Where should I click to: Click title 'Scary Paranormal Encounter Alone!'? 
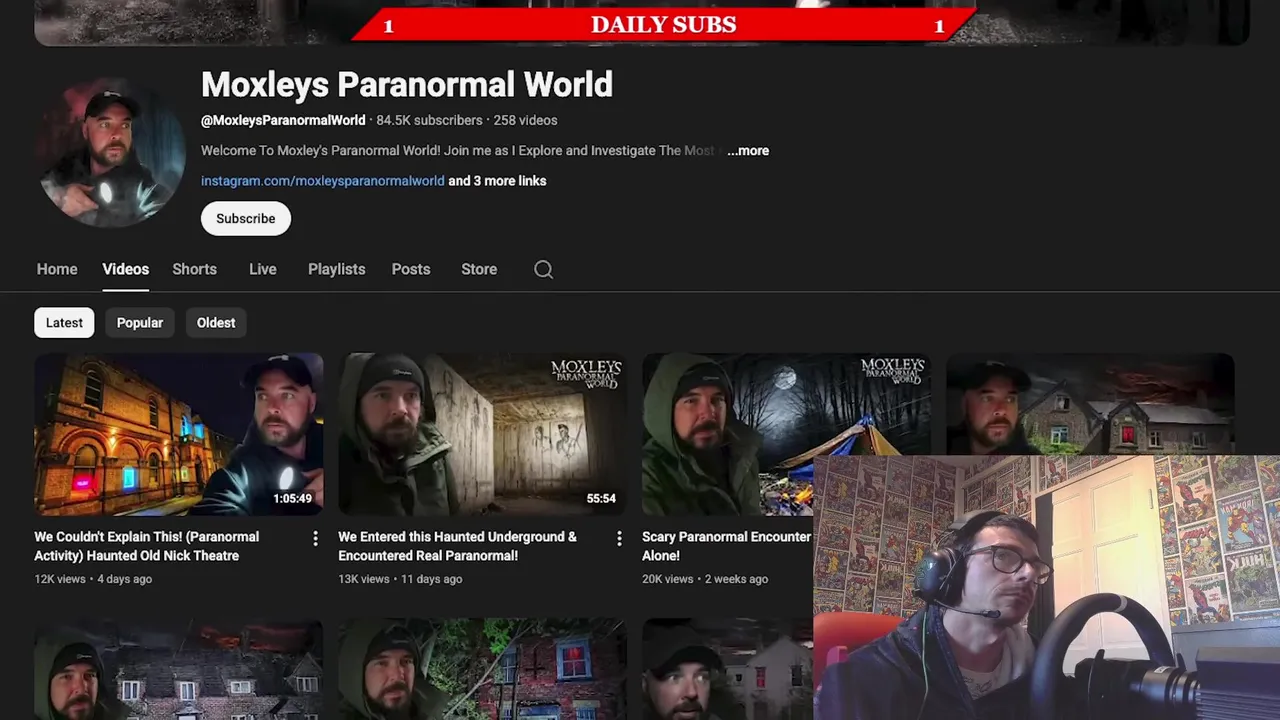coord(726,546)
